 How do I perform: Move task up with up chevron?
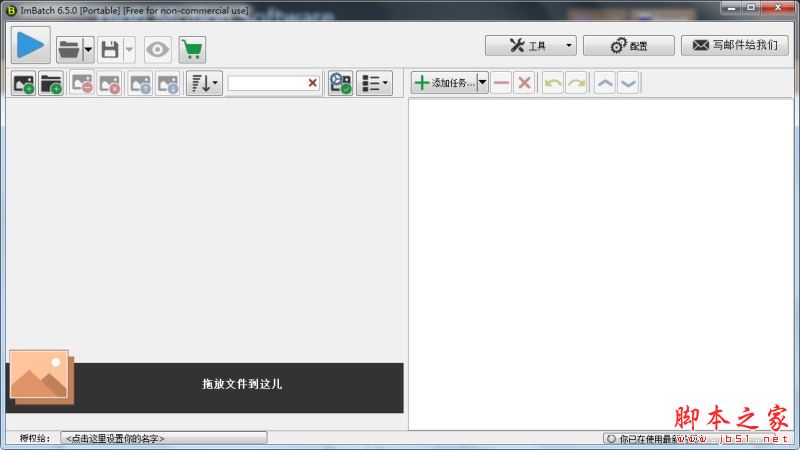[605, 83]
